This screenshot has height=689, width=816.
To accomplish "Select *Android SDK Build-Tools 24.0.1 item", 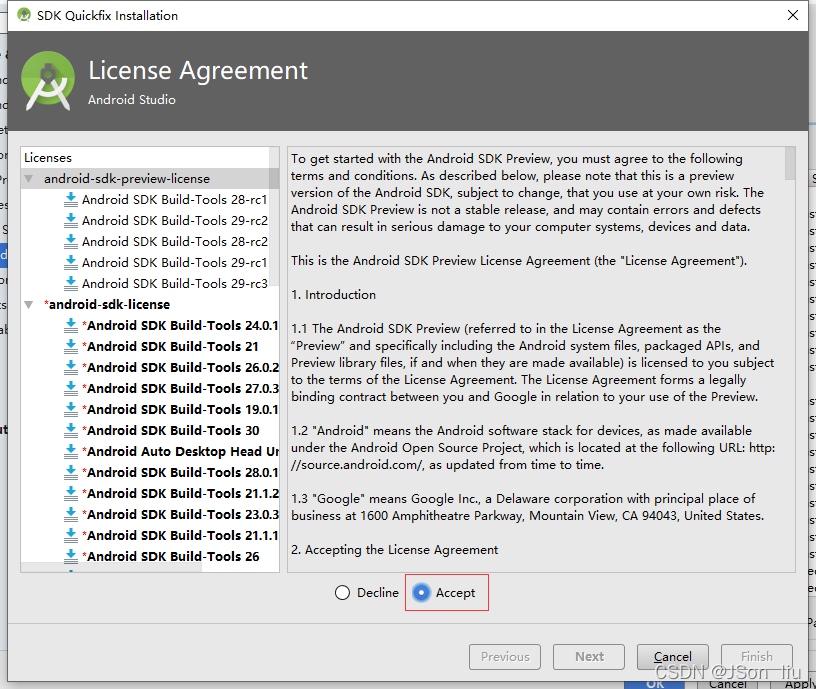I will pyautogui.click(x=180, y=326).
